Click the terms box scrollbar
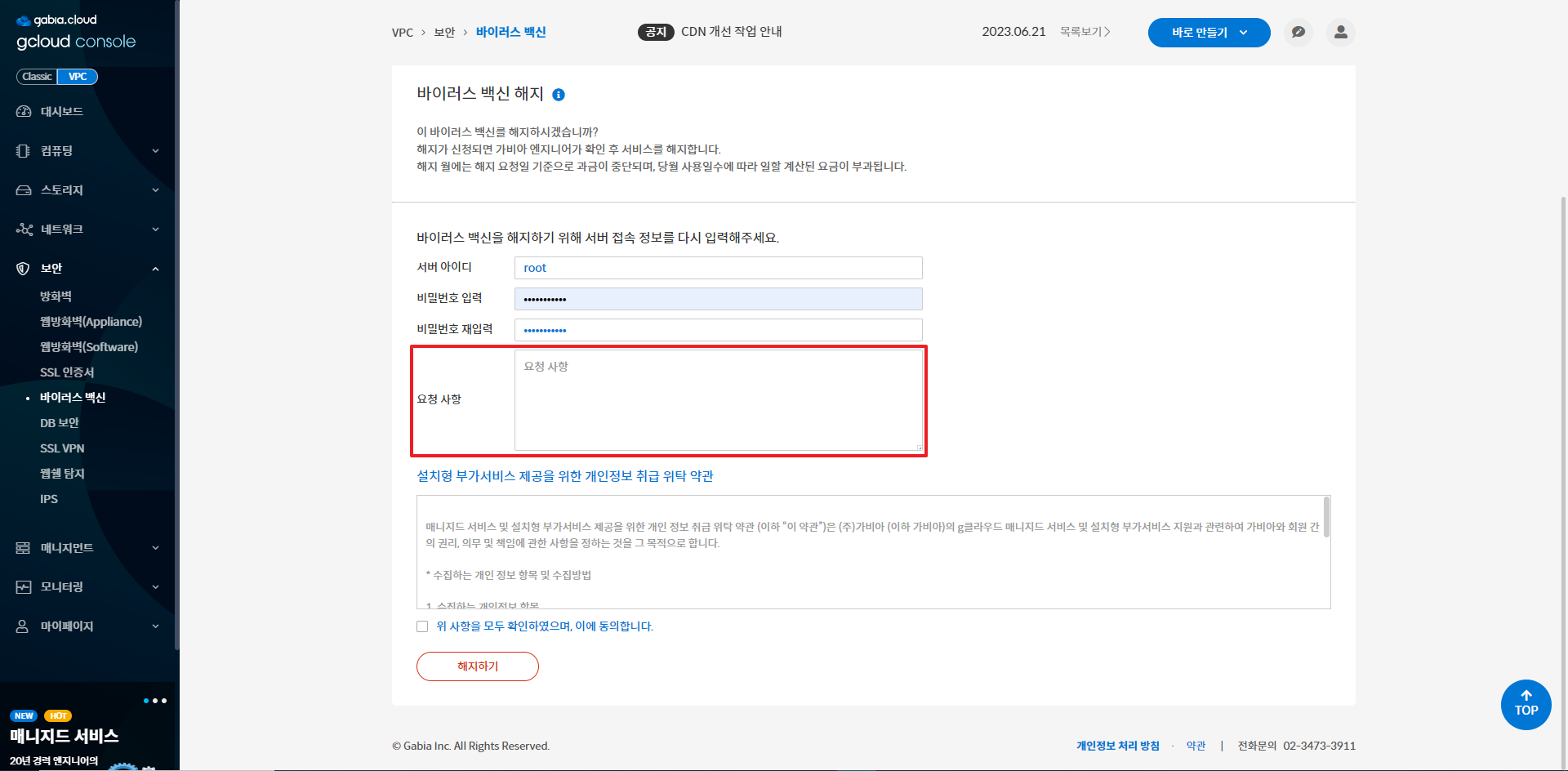Screen dimensions: 1568x771 1326,518
